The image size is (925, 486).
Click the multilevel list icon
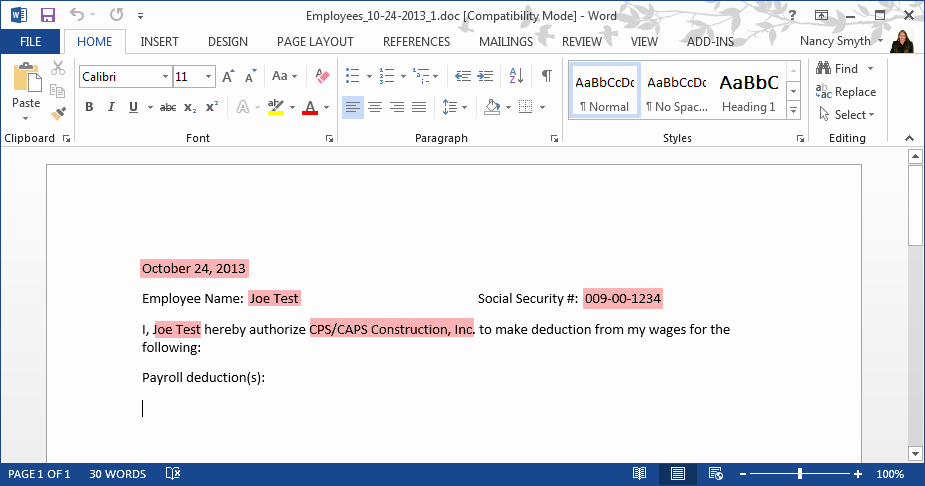pos(421,76)
